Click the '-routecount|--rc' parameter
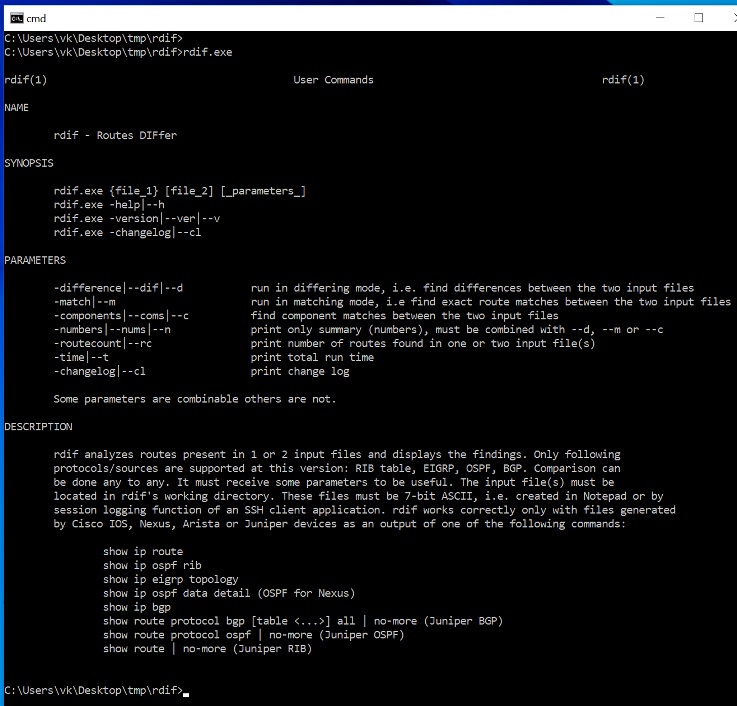Screen dimensions: 737x706 [x=102, y=343]
